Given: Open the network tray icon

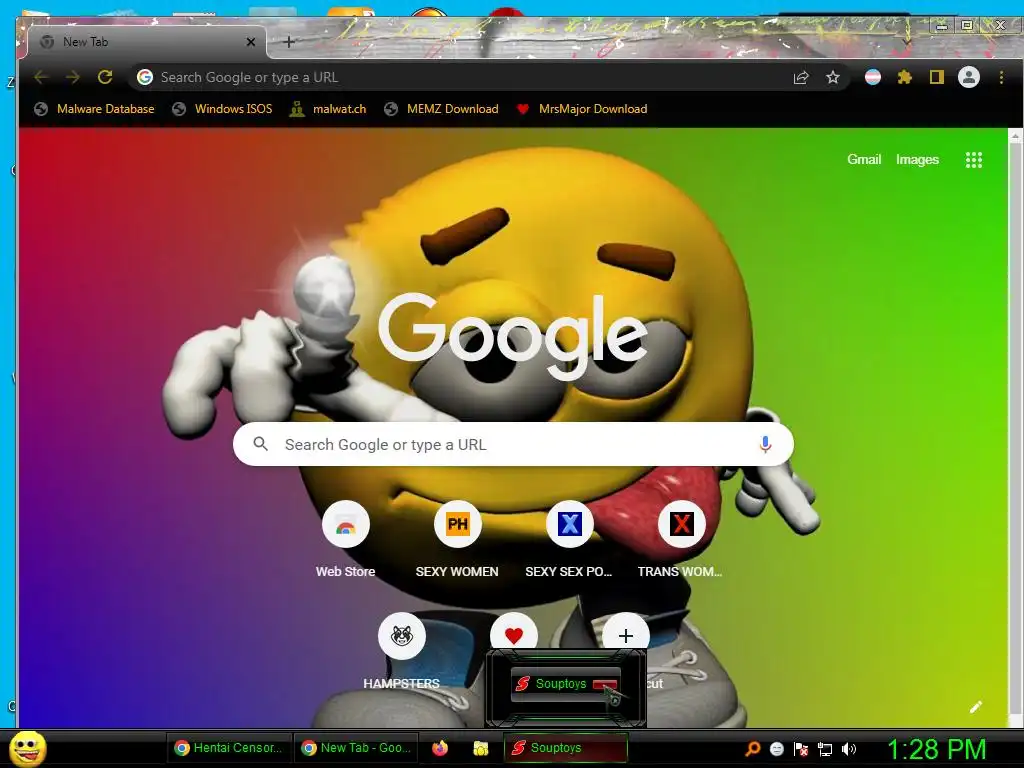Looking at the screenshot, I should pyautogui.click(x=825, y=749).
